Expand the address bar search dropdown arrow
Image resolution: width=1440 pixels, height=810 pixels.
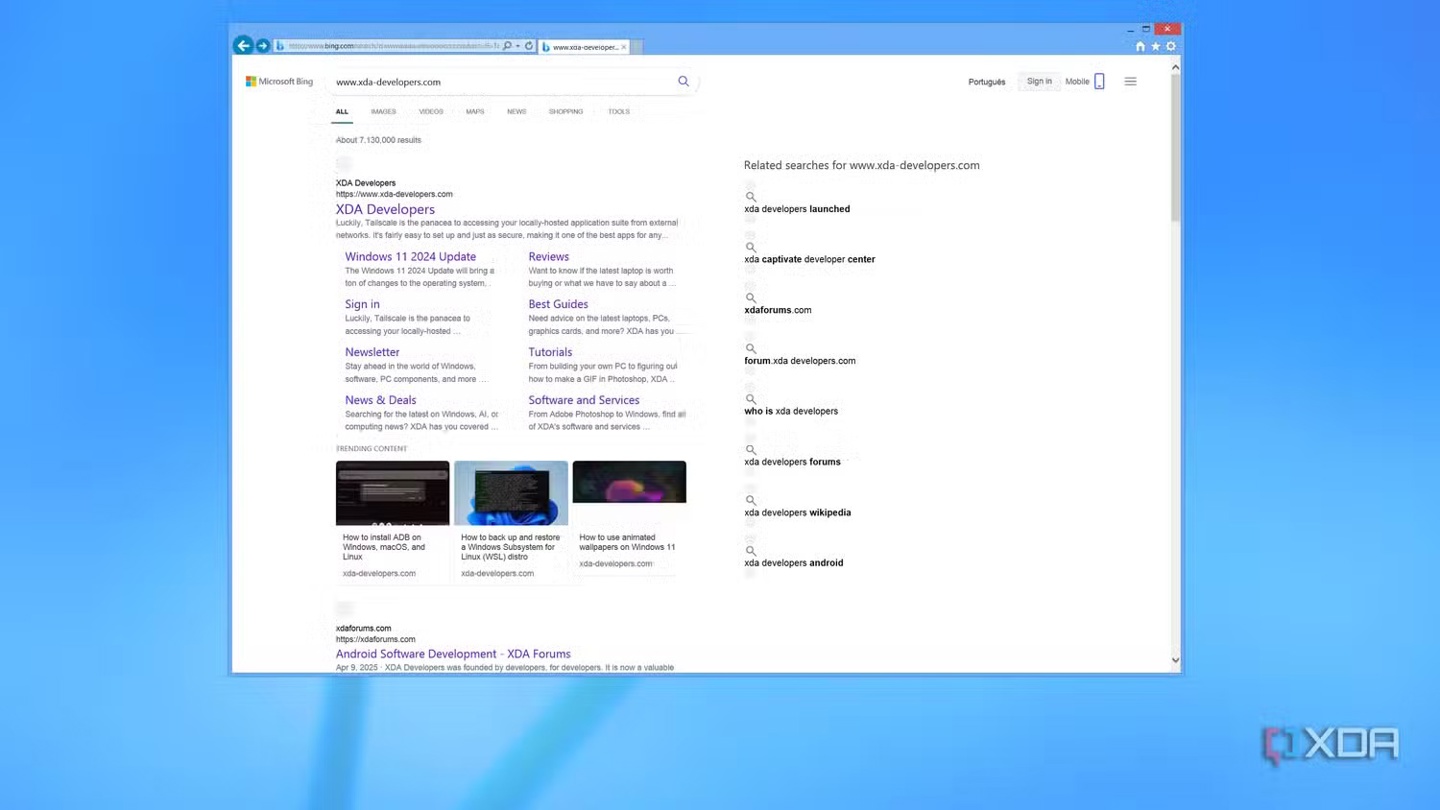[518, 46]
